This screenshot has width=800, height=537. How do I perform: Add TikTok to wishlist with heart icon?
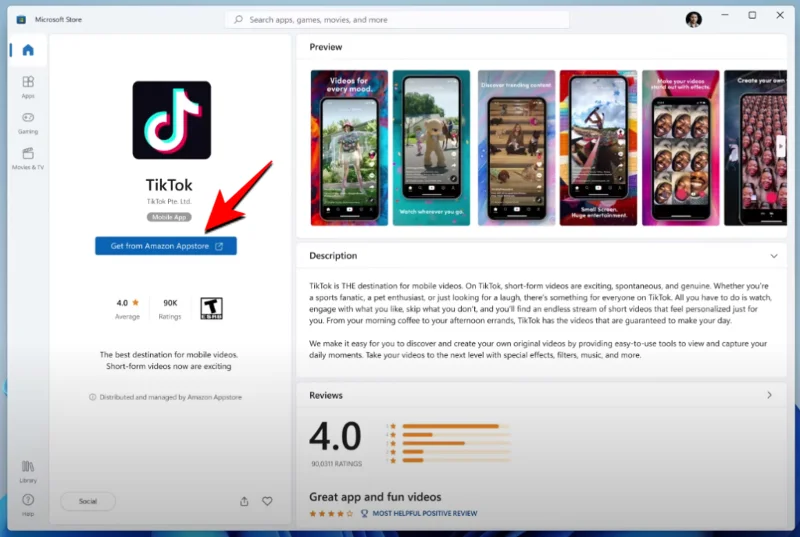267,501
